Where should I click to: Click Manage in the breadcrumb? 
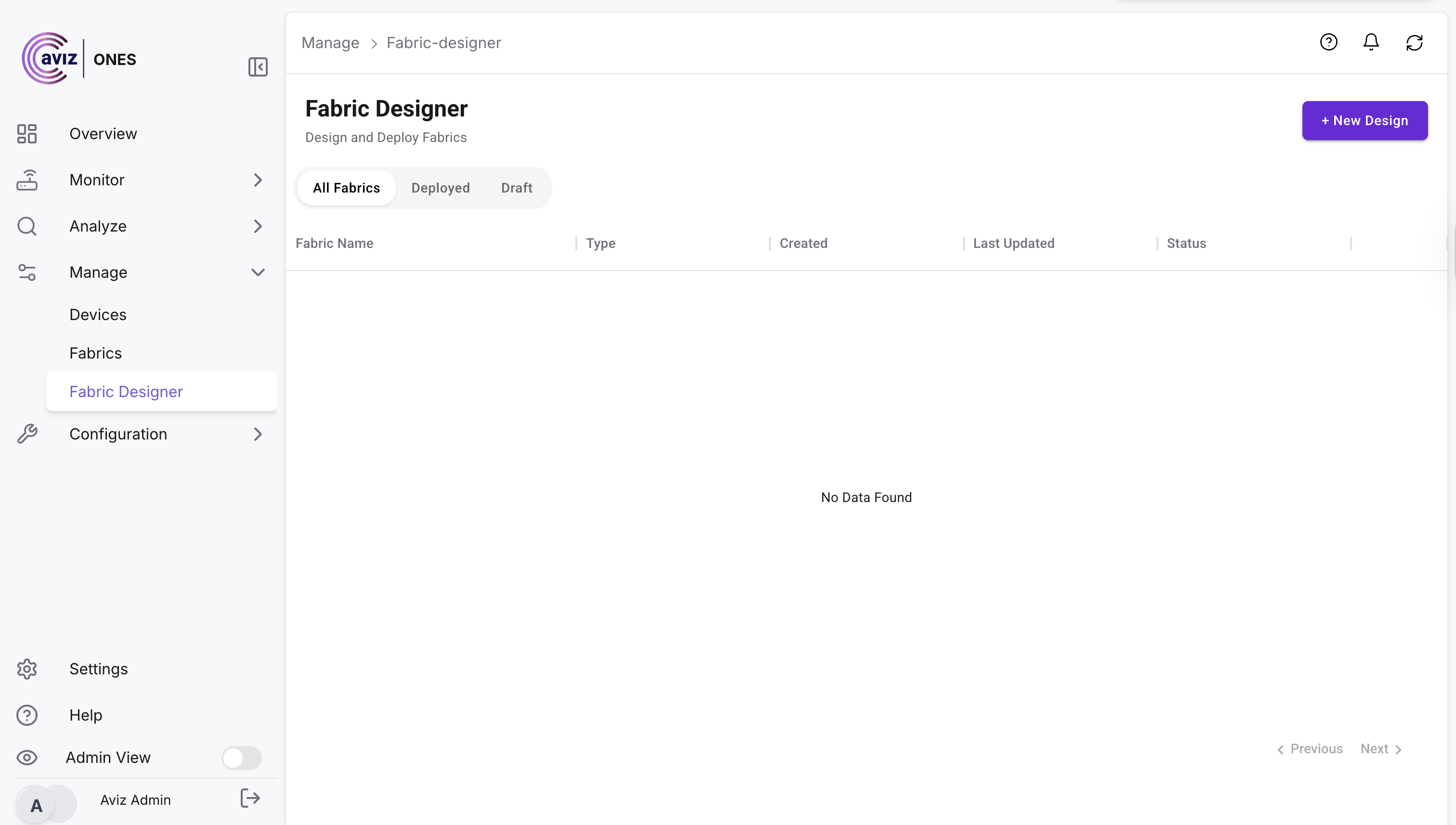pyautogui.click(x=330, y=43)
